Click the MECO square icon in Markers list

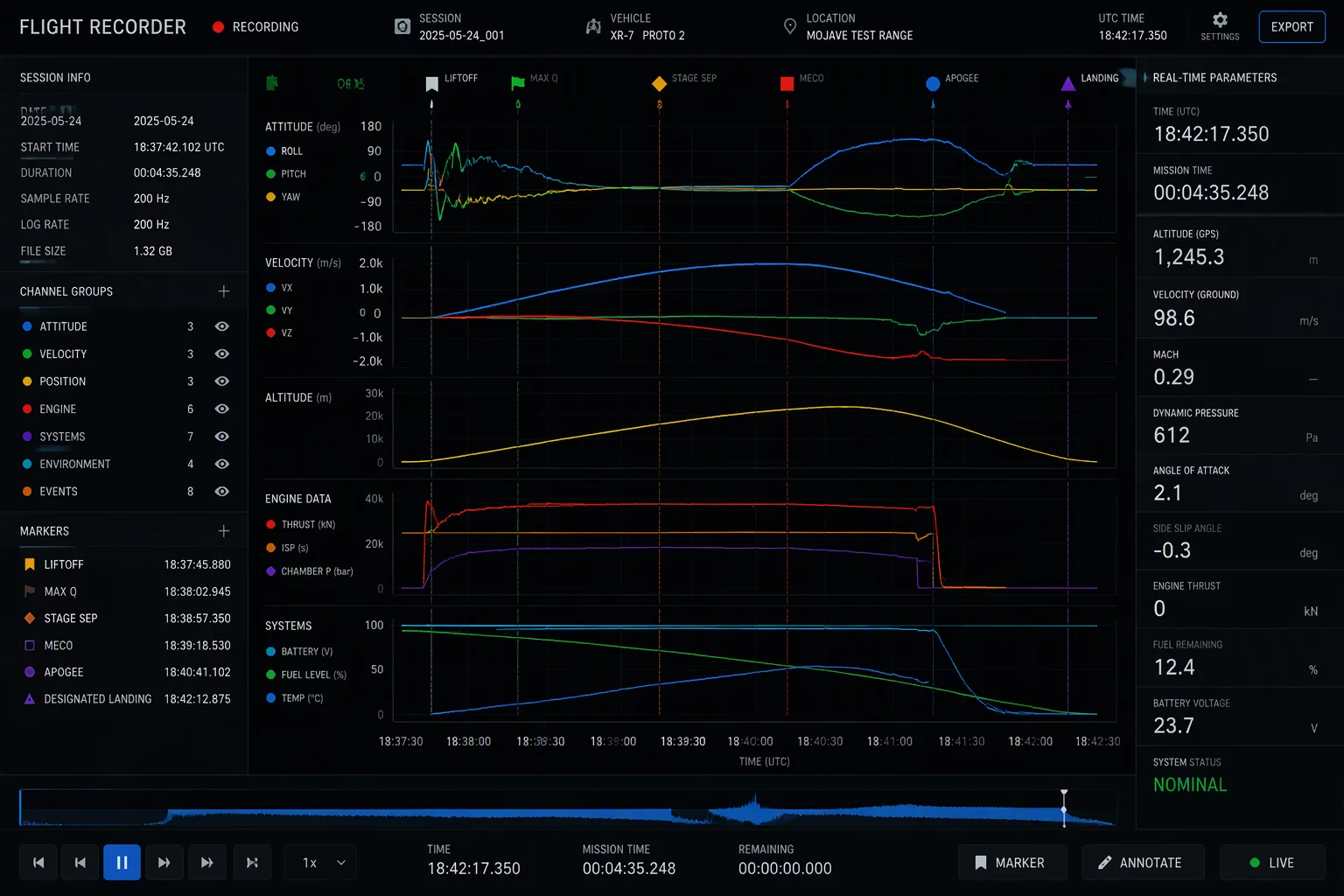(30, 645)
